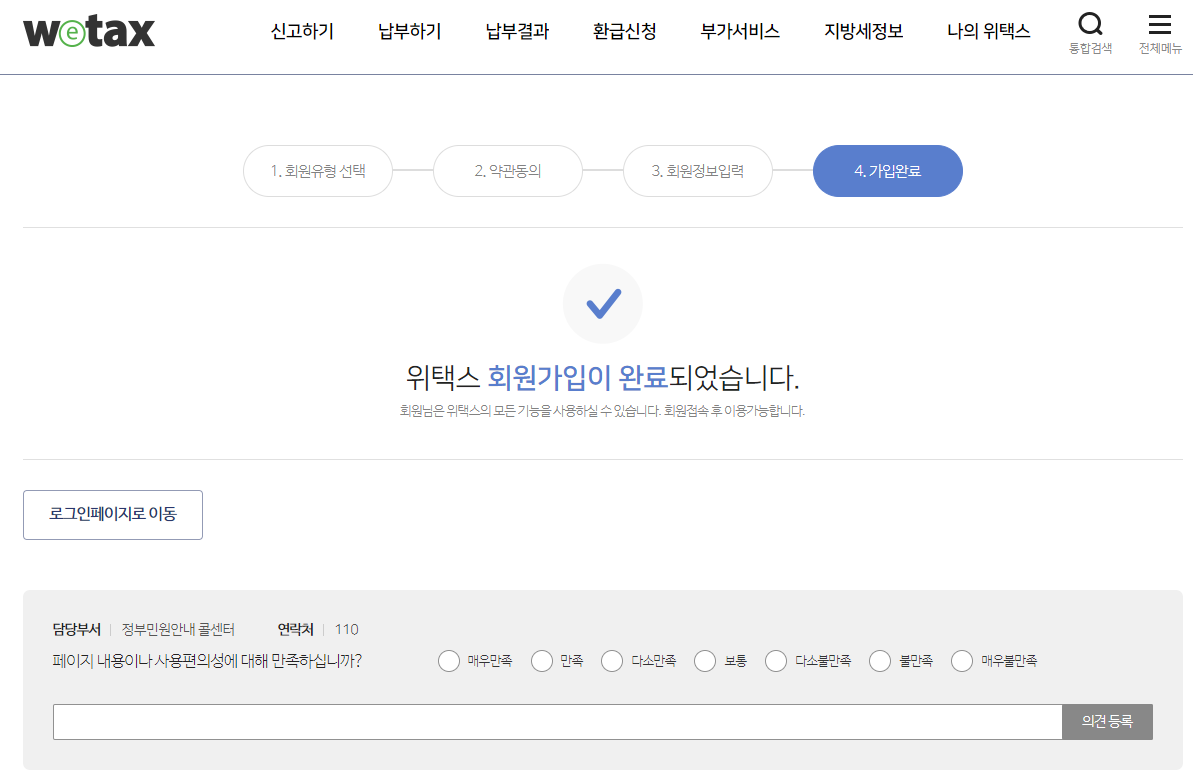Click 로그인페이지로 이동 button

[113, 515]
